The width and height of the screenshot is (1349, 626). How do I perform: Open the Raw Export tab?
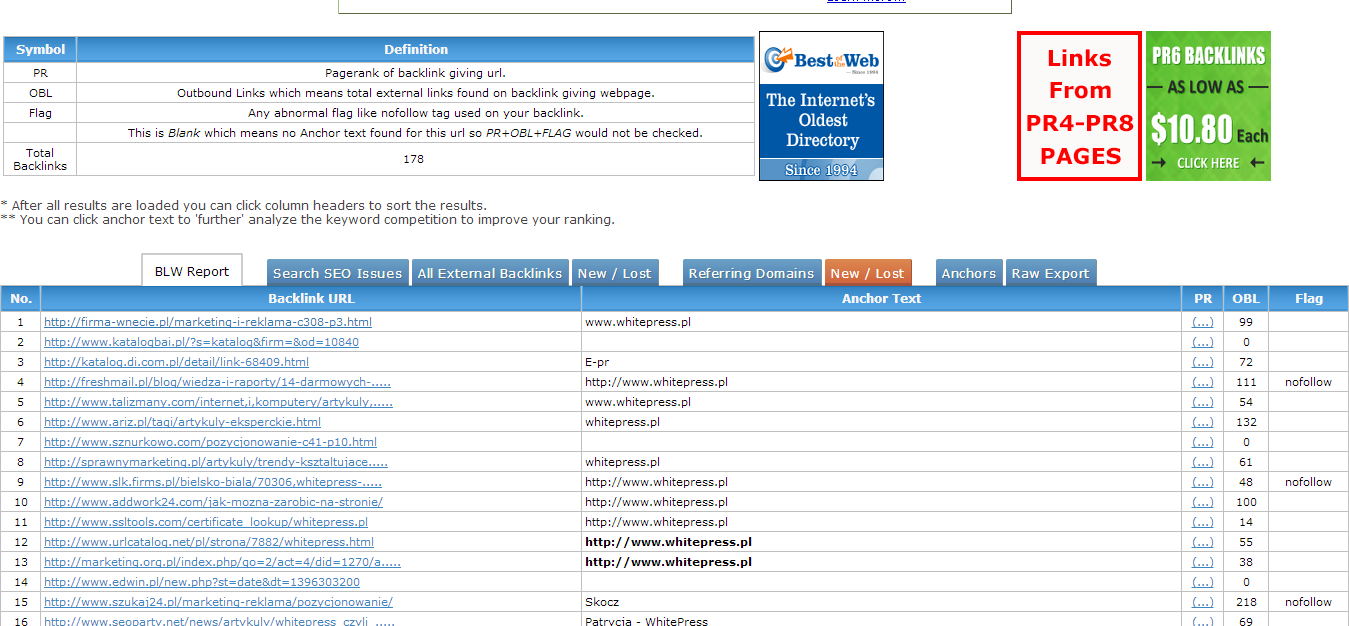pos(1052,273)
